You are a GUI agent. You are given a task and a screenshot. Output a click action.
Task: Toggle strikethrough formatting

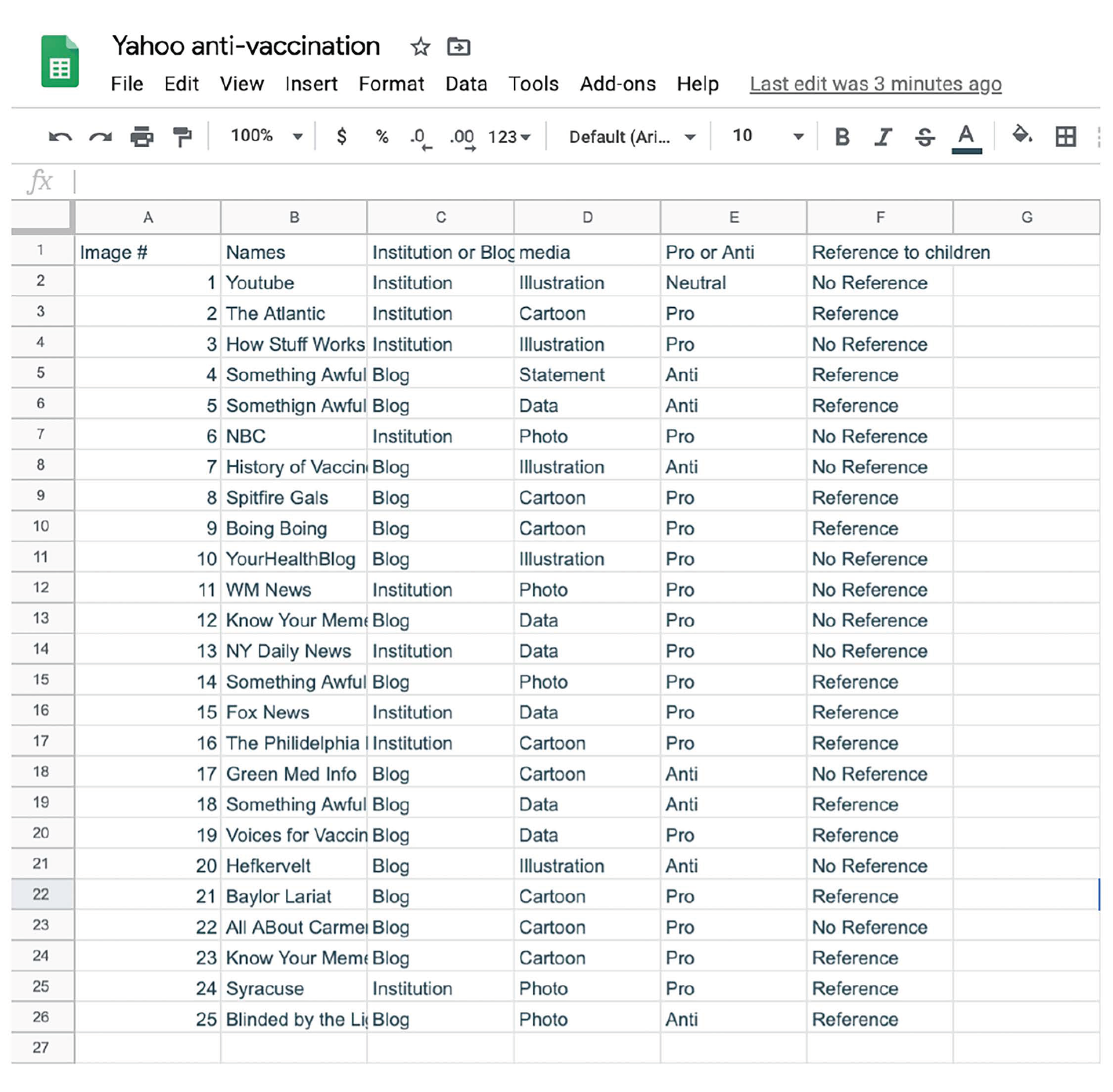pos(925,137)
